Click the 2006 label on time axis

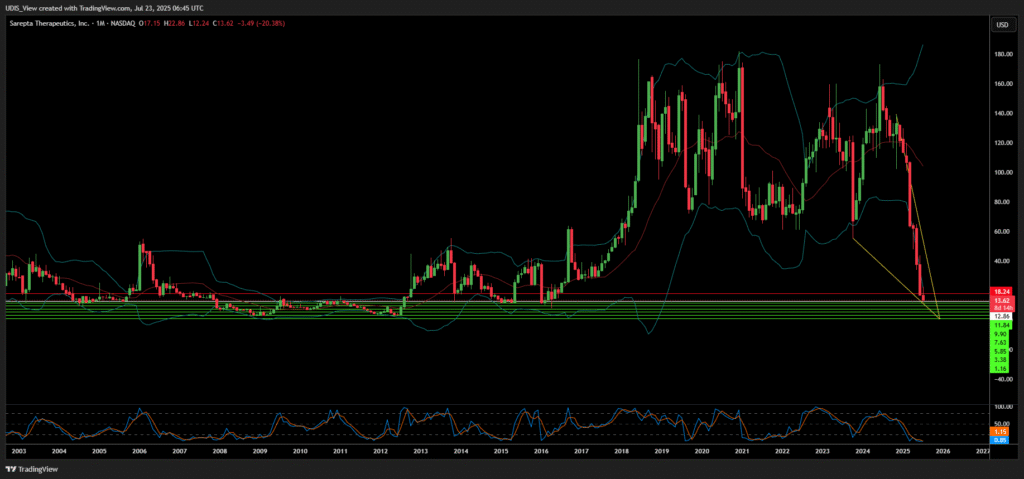tap(139, 452)
